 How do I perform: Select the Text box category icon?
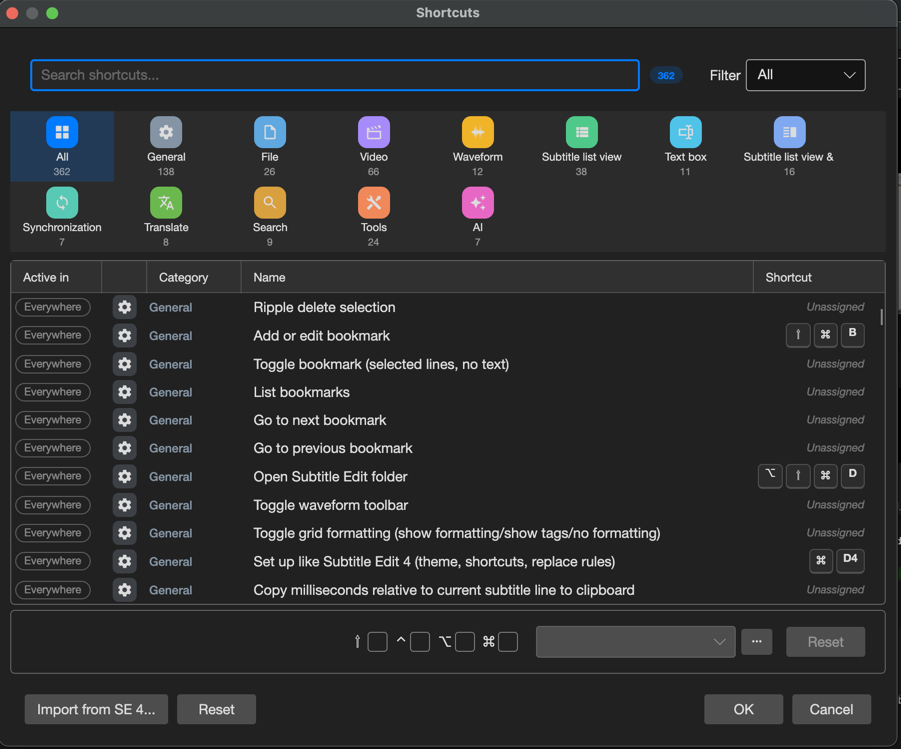pos(686,132)
